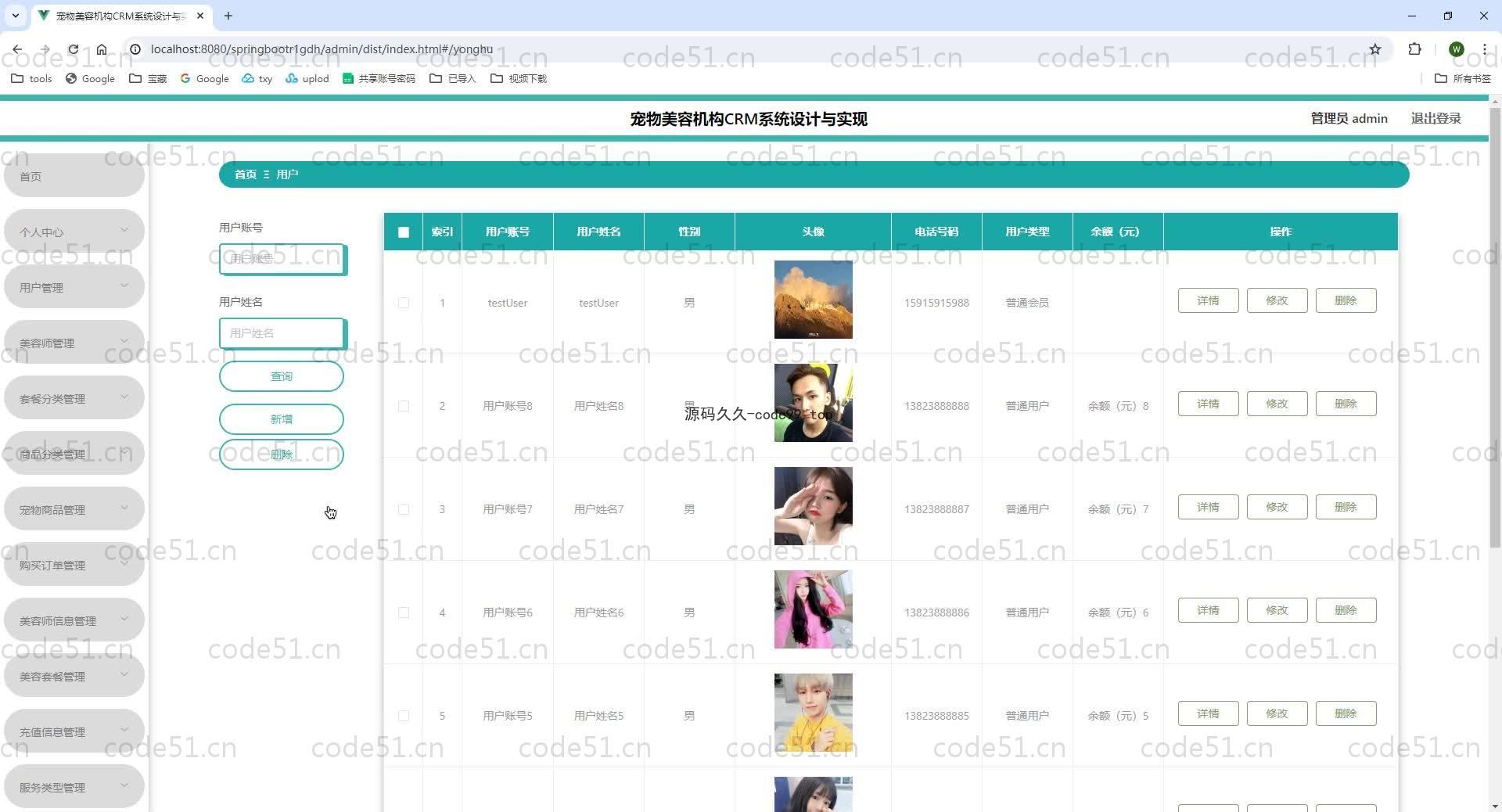
Task: Add a new browser tab
Action: click(x=228, y=16)
